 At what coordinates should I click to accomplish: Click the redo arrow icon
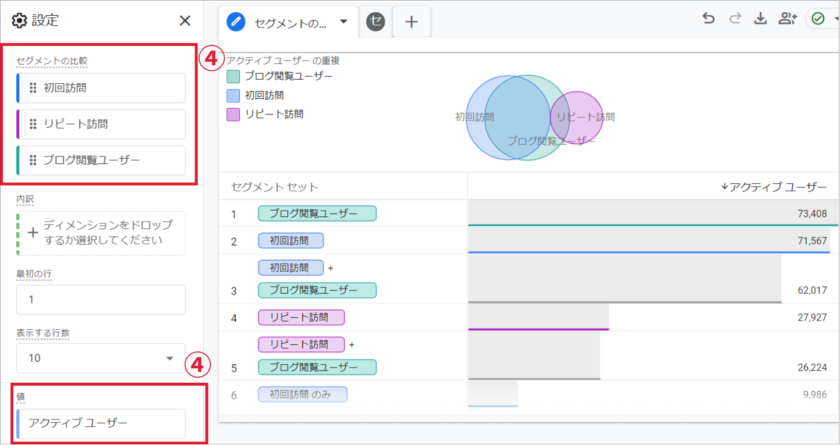point(734,19)
